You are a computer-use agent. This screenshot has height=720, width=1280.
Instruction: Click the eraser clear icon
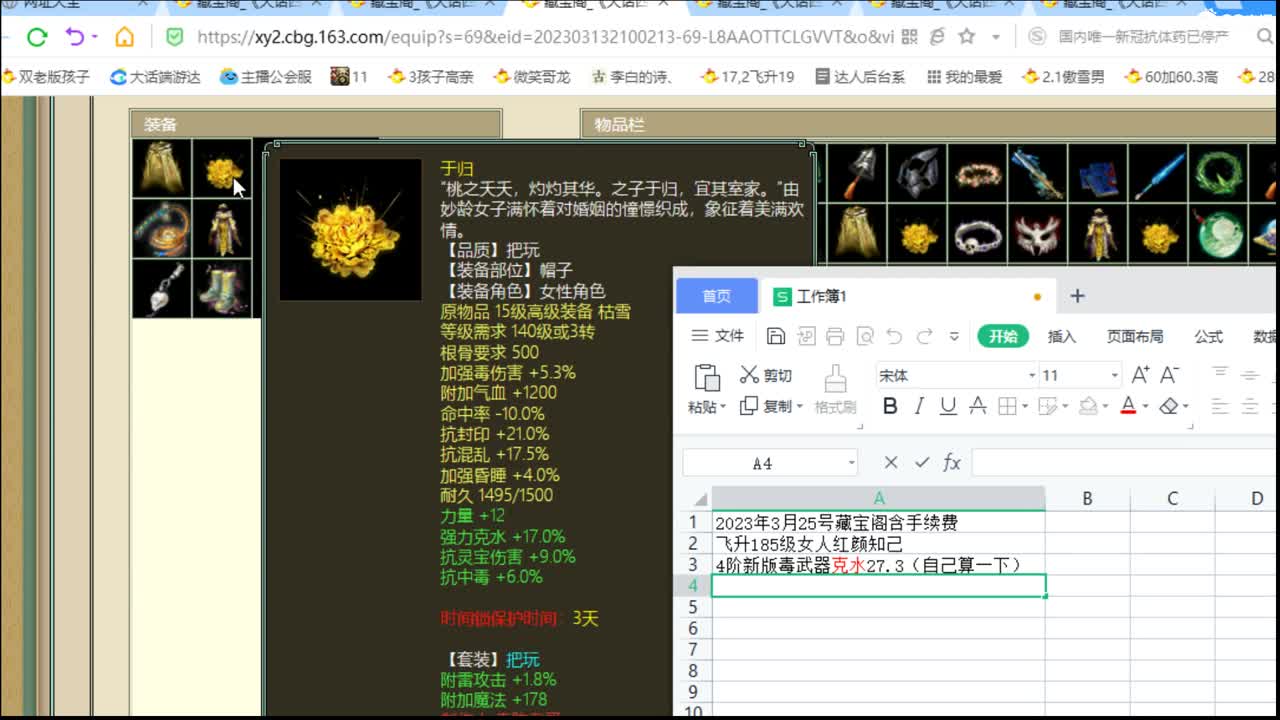(x=1168, y=406)
